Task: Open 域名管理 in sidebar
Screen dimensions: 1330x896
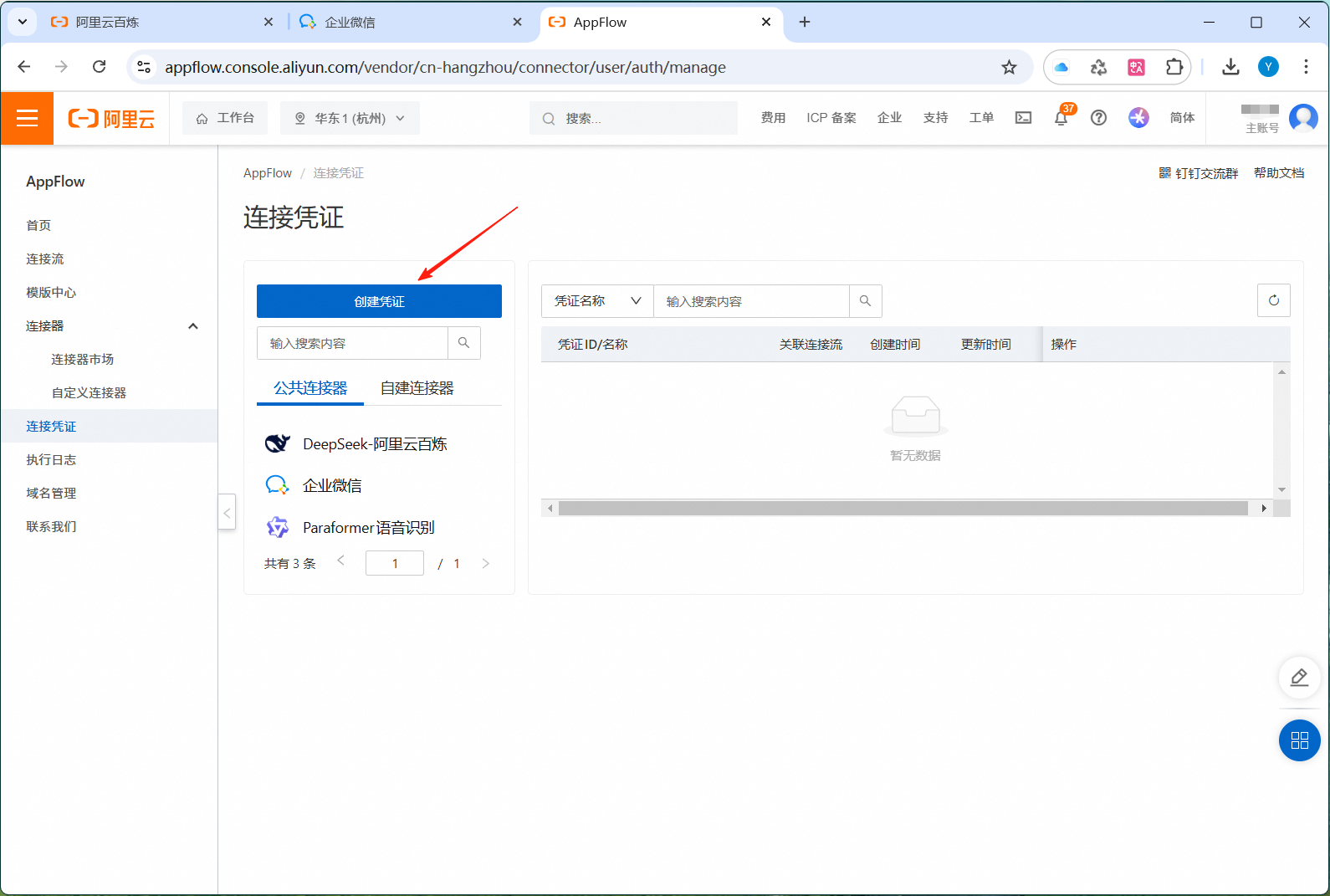Action: [51, 494]
